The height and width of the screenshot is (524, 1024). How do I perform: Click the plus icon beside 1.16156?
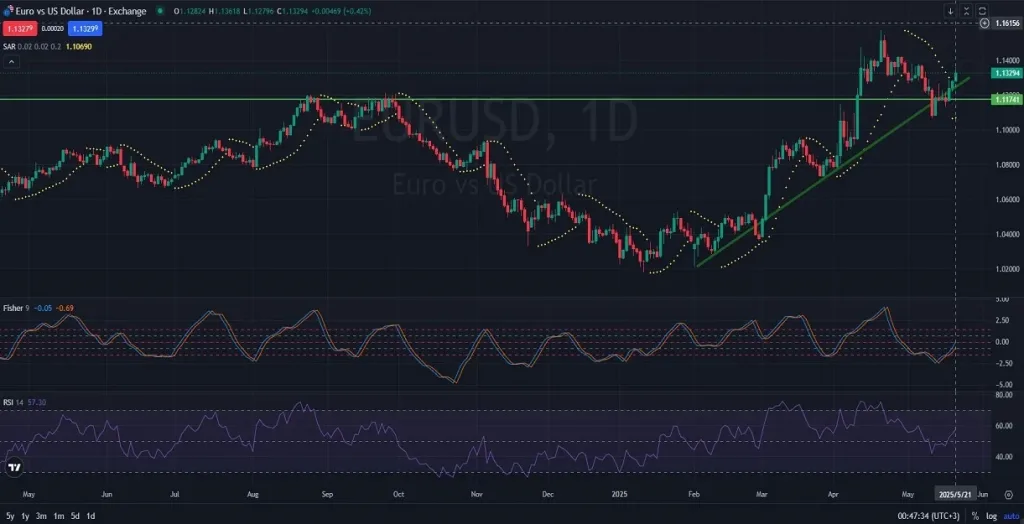(985, 23)
